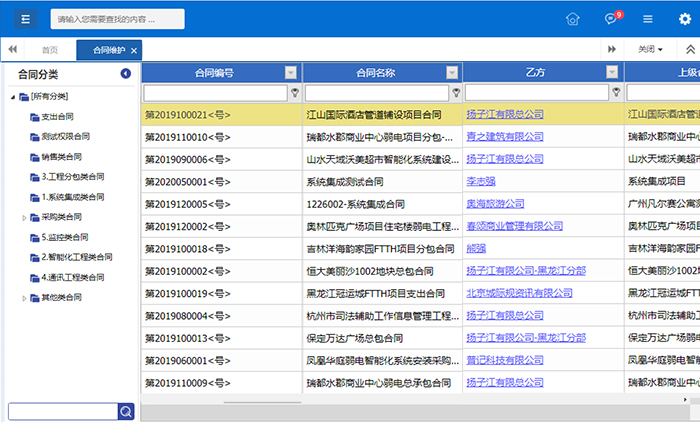
Task: Click search icon below category tree
Action: point(126,411)
